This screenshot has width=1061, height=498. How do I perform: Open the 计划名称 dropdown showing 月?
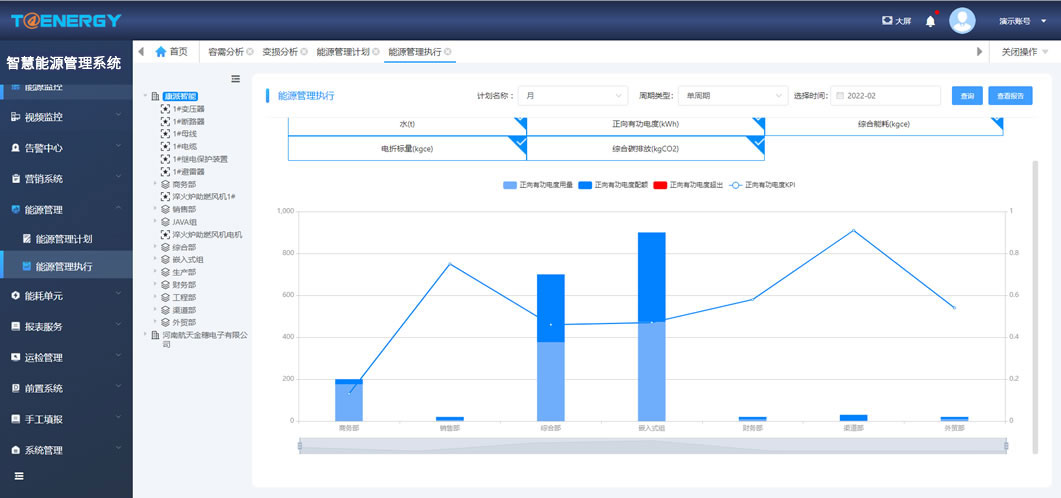tap(573, 96)
